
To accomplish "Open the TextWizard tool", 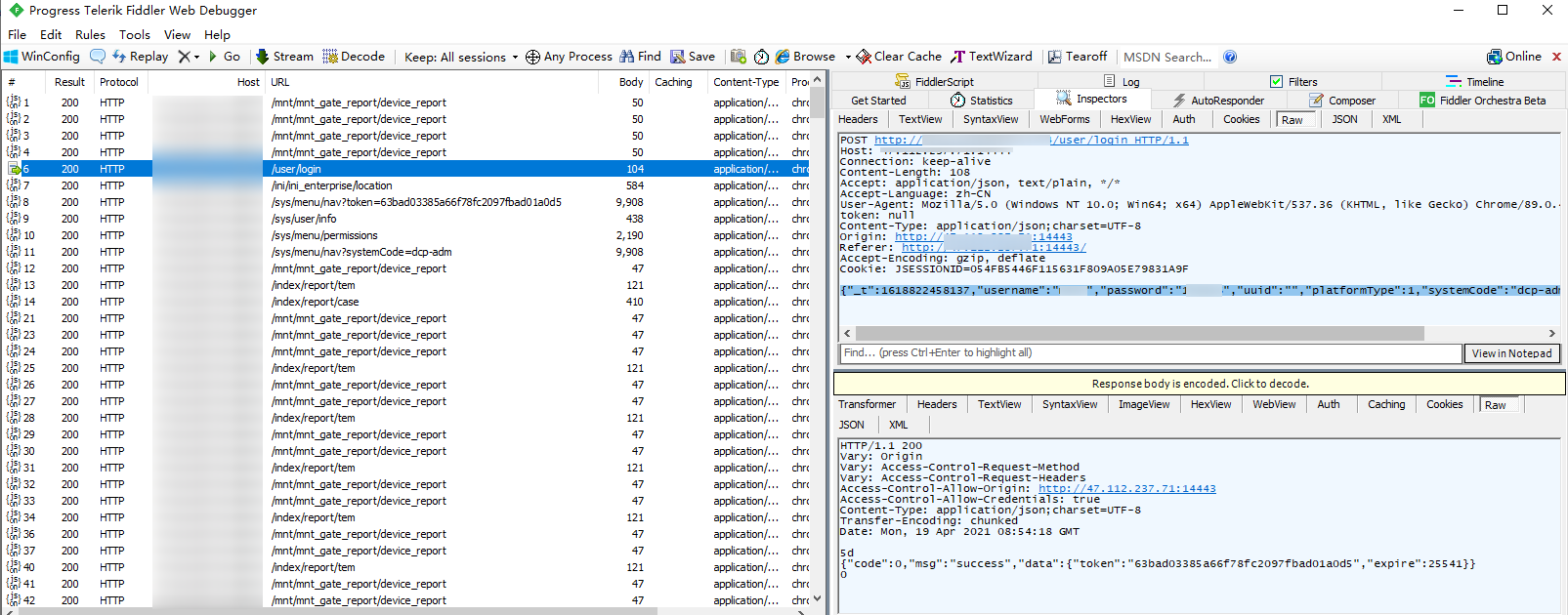I will (991, 57).
